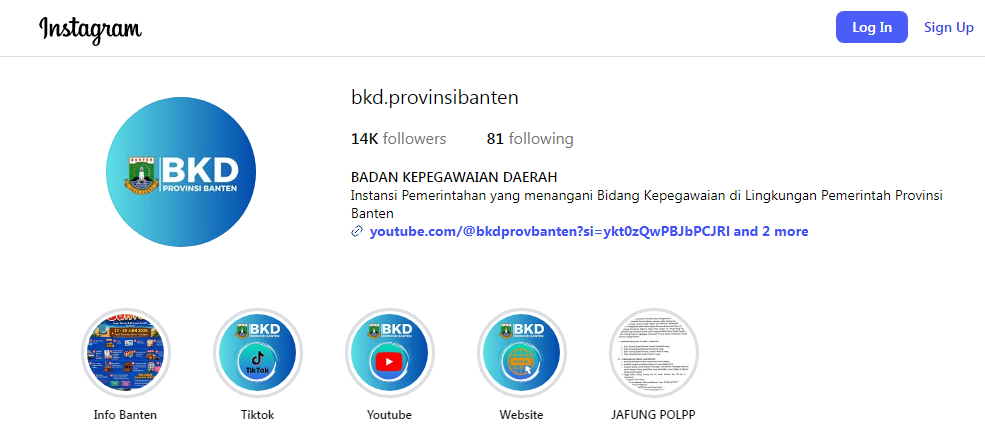The height and width of the screenshot is (448, 985).
Task: Select the BADAN KEPEGAWAIAN DAERAH heading
Action: point(454,177)
